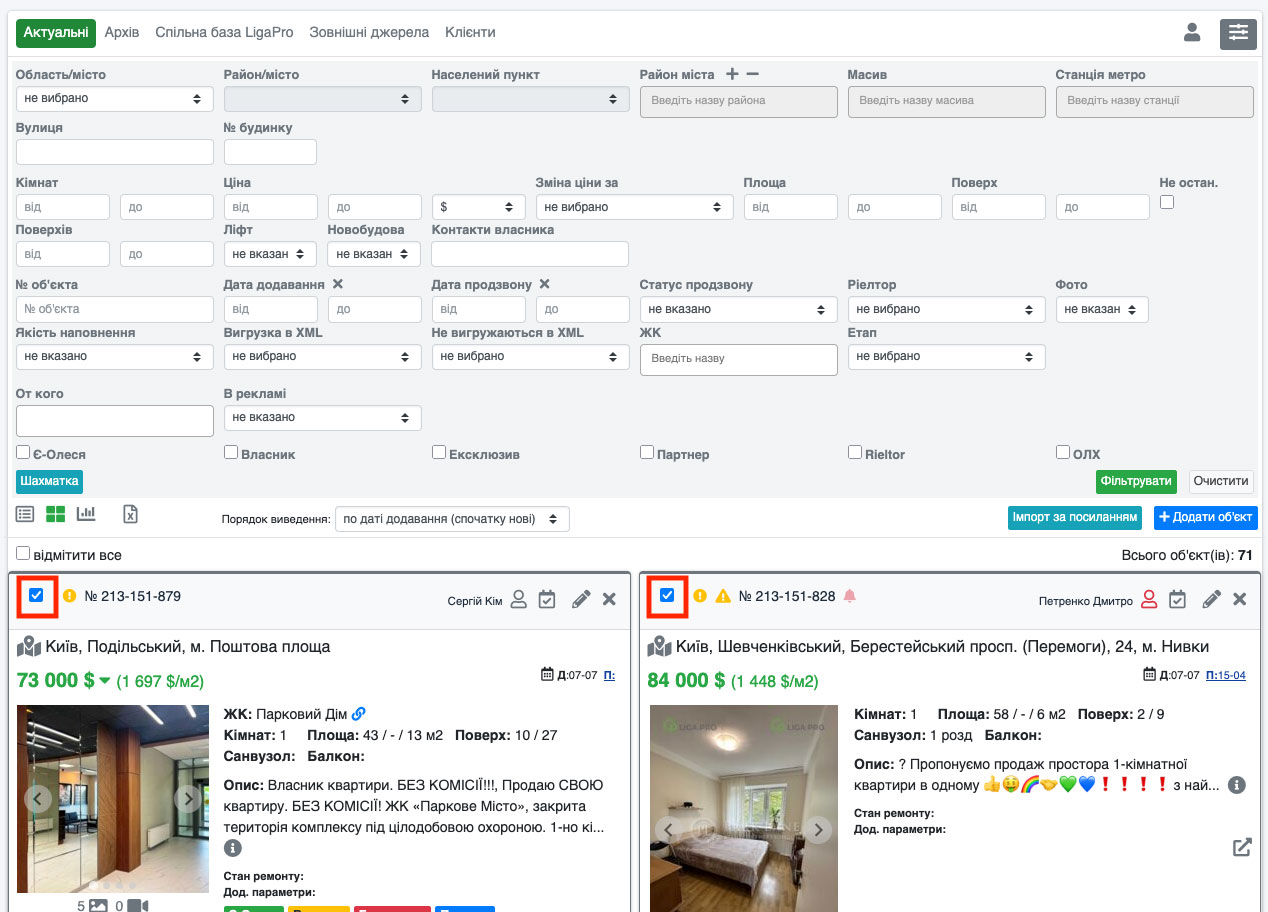The width and height of the screenshot is (1268, 912).
Task: Toggle the filter panel sliders button
Action: (1238, 33)
